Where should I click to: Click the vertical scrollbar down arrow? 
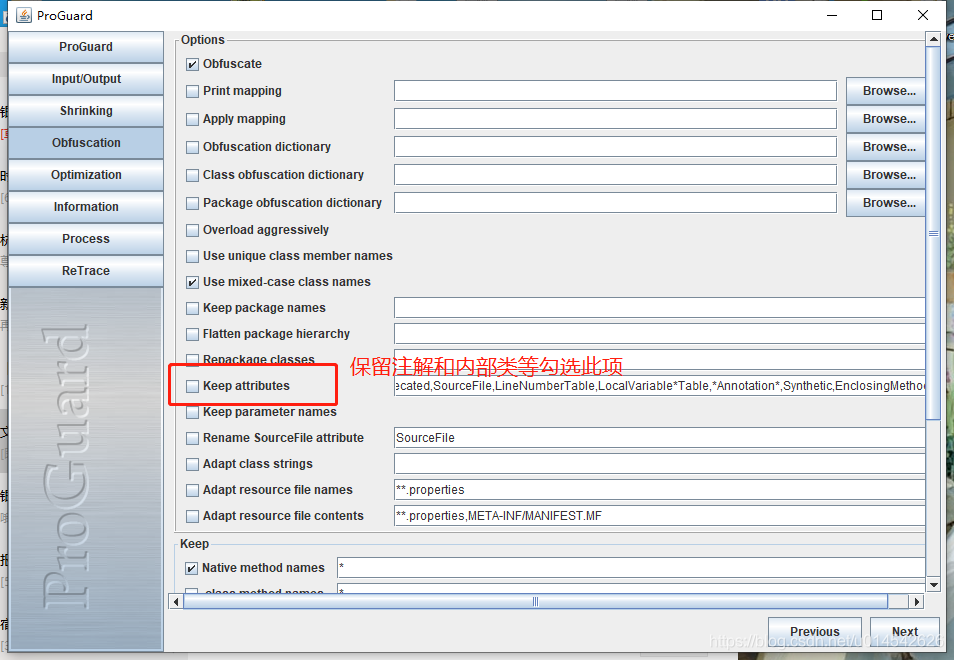(x=933, y=585)
